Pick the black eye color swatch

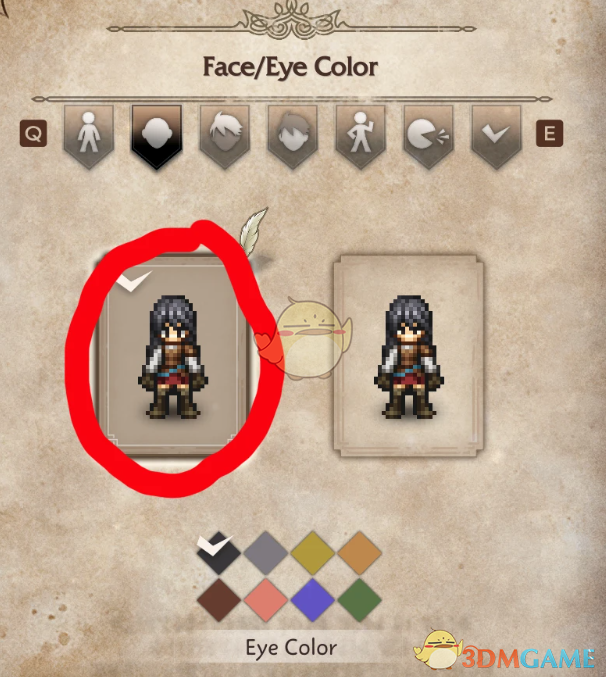click(219, 553)
